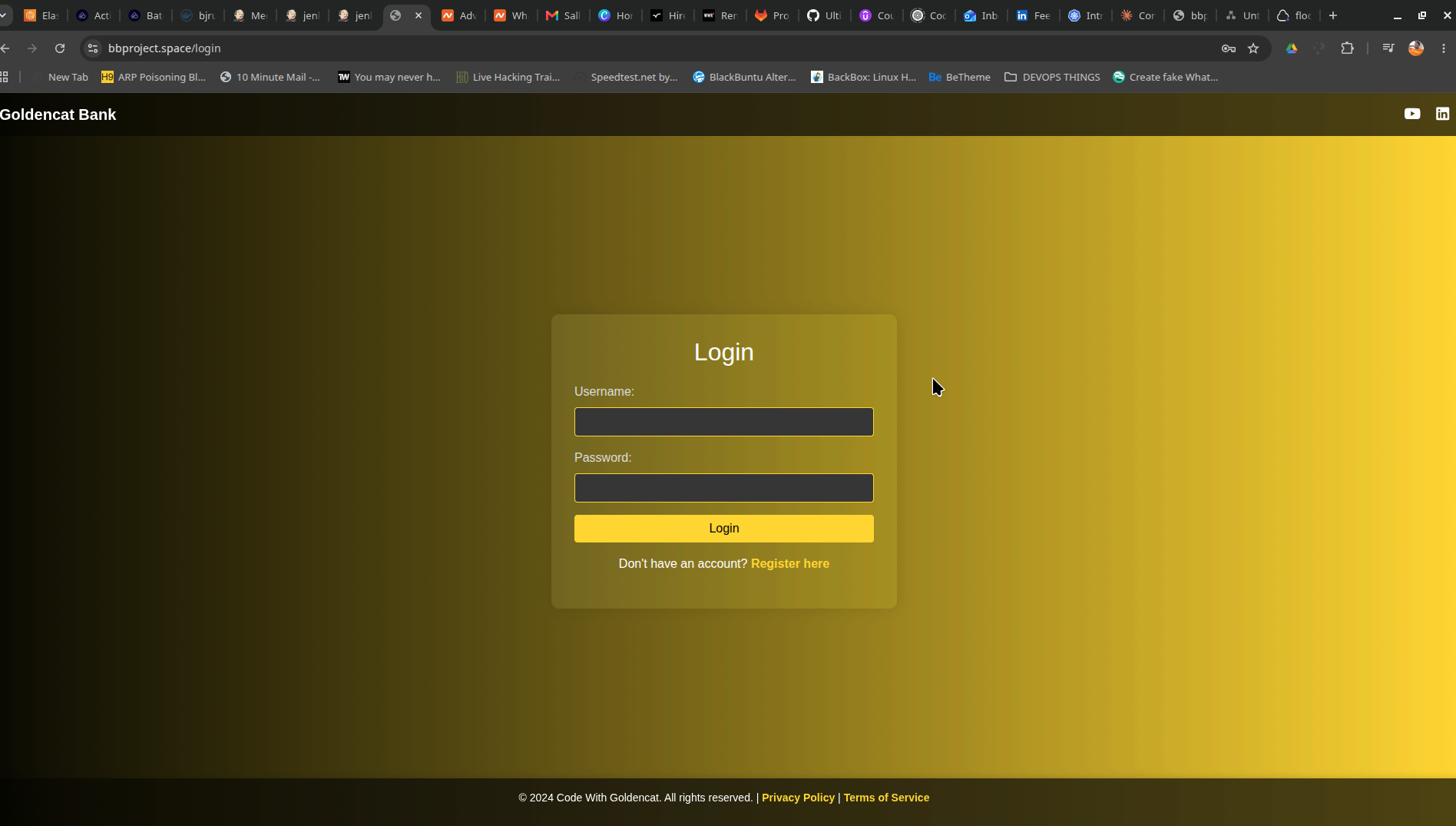Image resolution: width=1456 pixels, height=826 pixels.
Task: Open the 'New Tab' bookmark
Action: pyautogui.click(x=61, y=77)
